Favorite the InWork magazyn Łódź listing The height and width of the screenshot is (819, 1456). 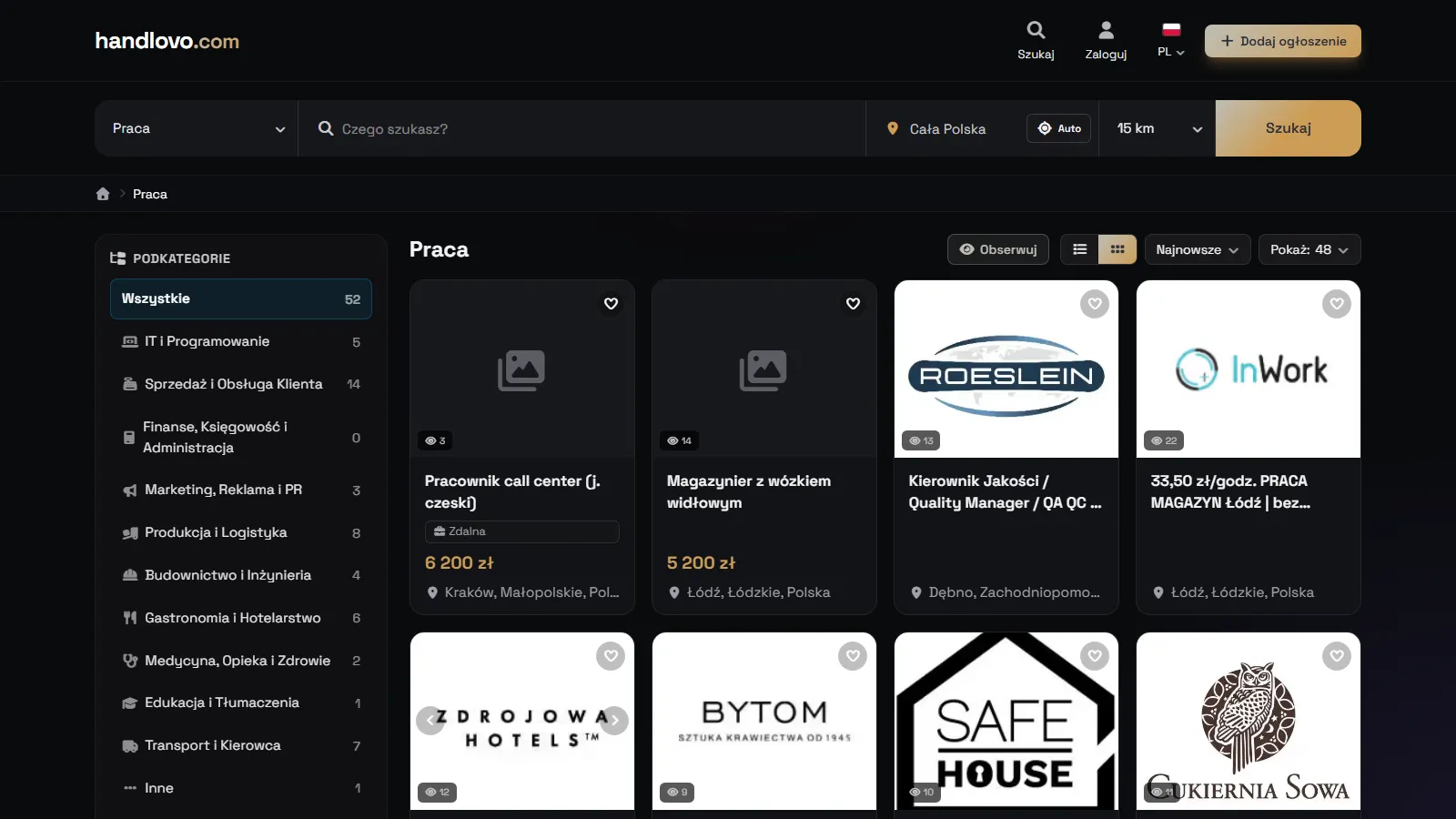point(1337,304)
